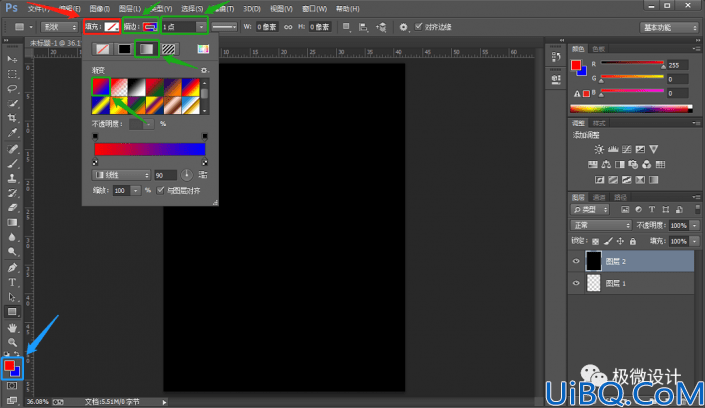Open the 线性 gradient style dropdown

click(121, 175)
